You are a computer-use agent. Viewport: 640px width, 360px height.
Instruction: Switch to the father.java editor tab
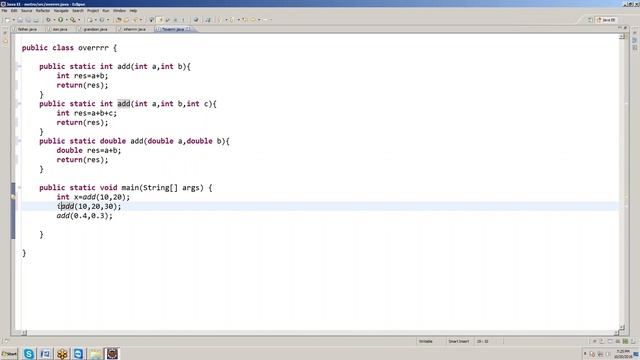27,29
